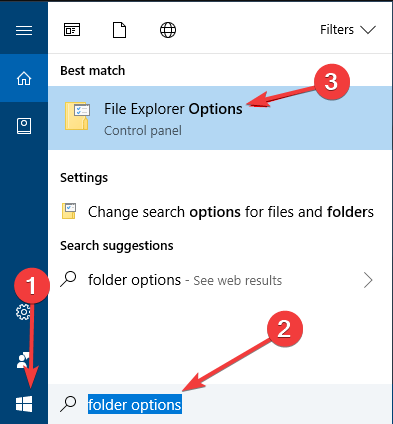This screenshot has height=424, width=393.
Task: Click the Control panel subtitle text
Action: pos(143,130)
